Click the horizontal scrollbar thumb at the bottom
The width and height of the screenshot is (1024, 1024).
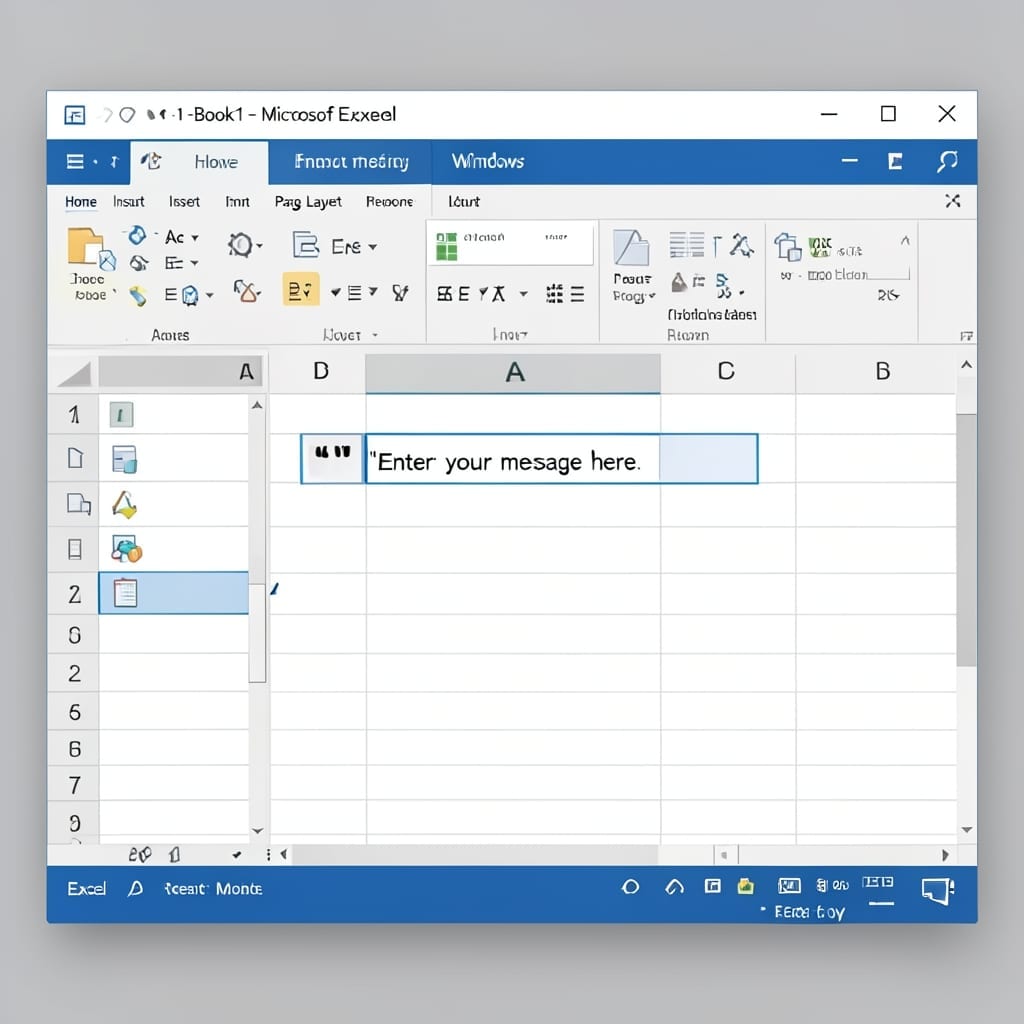475,854
